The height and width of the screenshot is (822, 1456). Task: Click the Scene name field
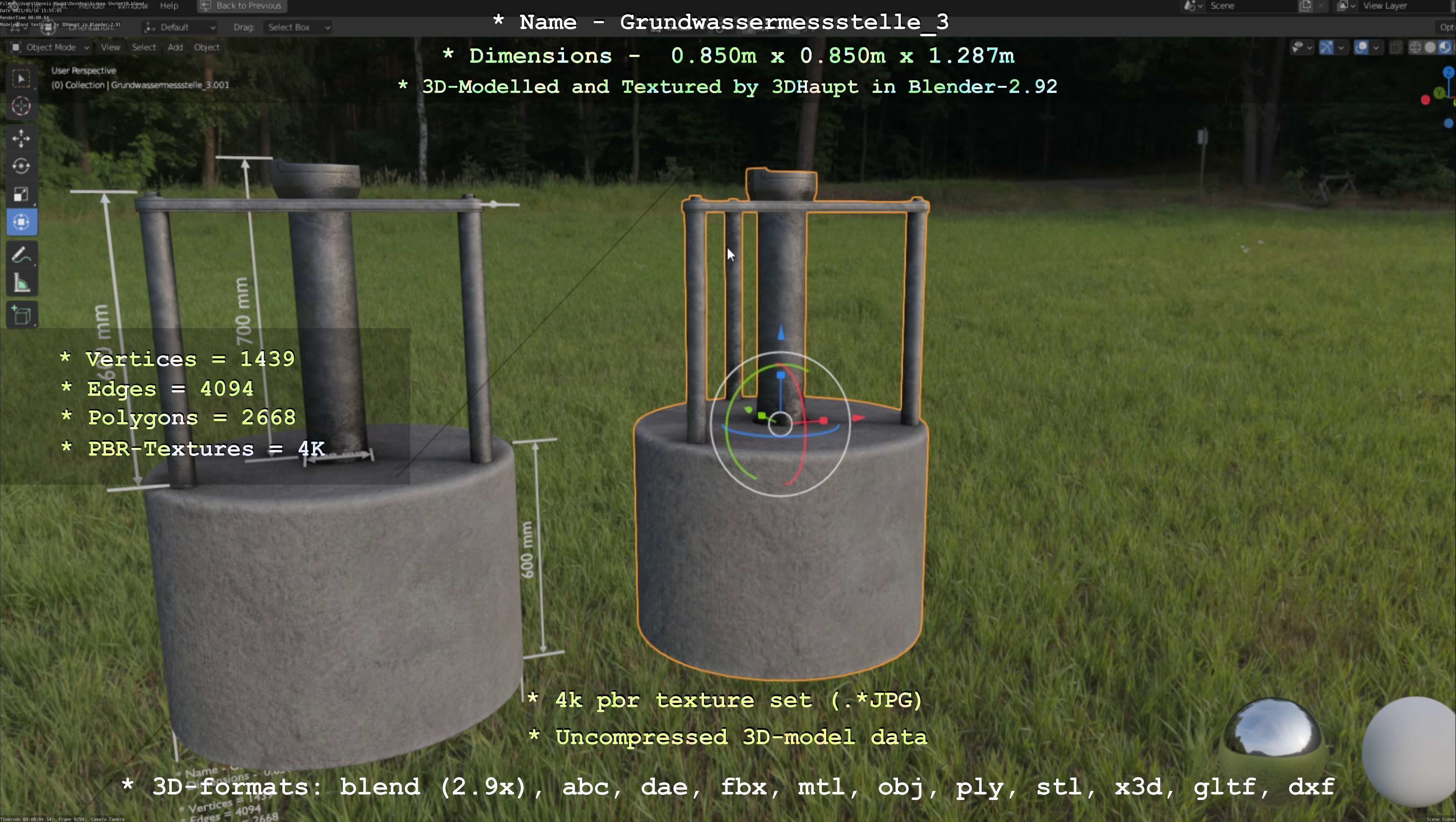(1251, 6)
